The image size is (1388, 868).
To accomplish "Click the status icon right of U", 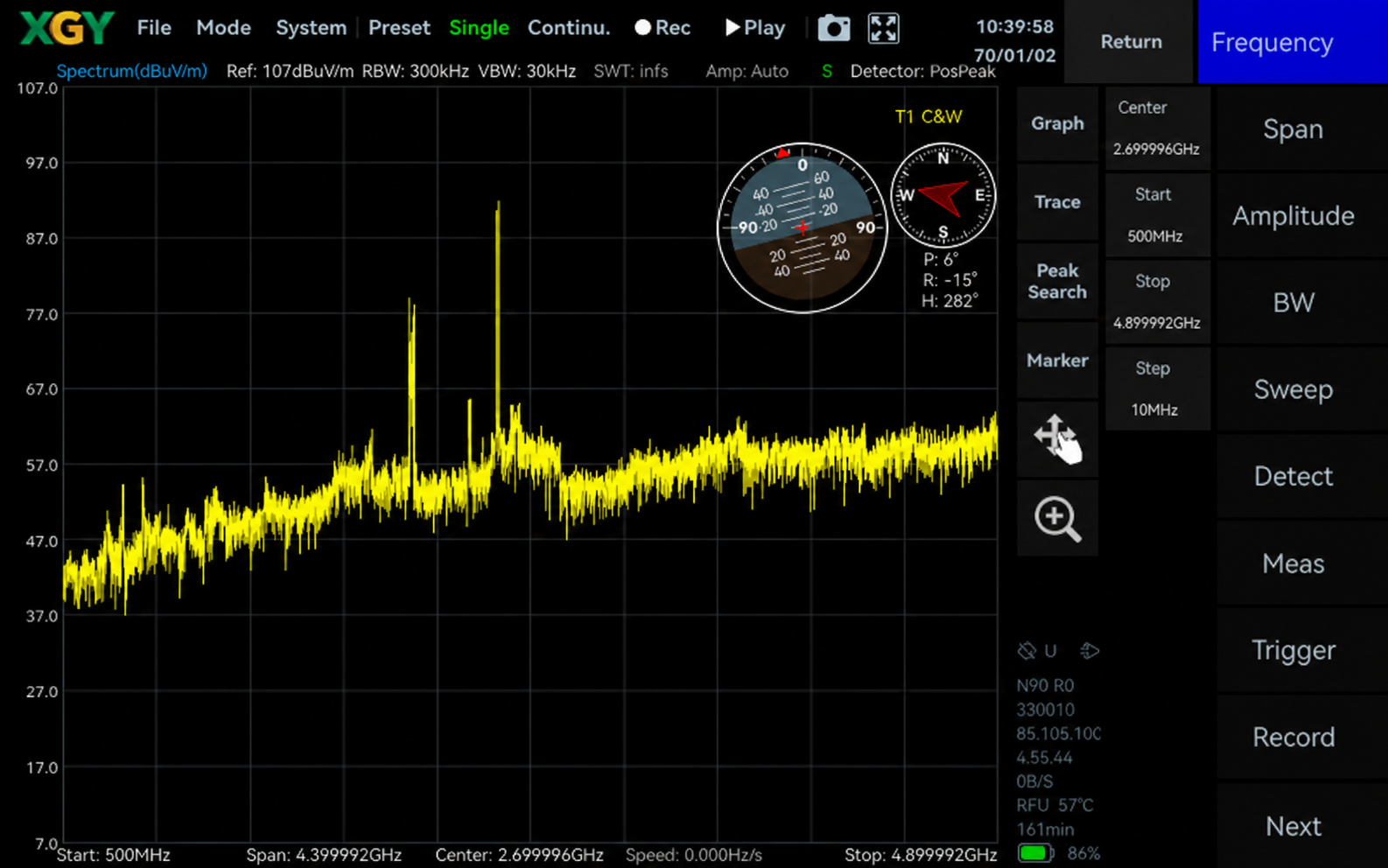I will pos(1090,650).
